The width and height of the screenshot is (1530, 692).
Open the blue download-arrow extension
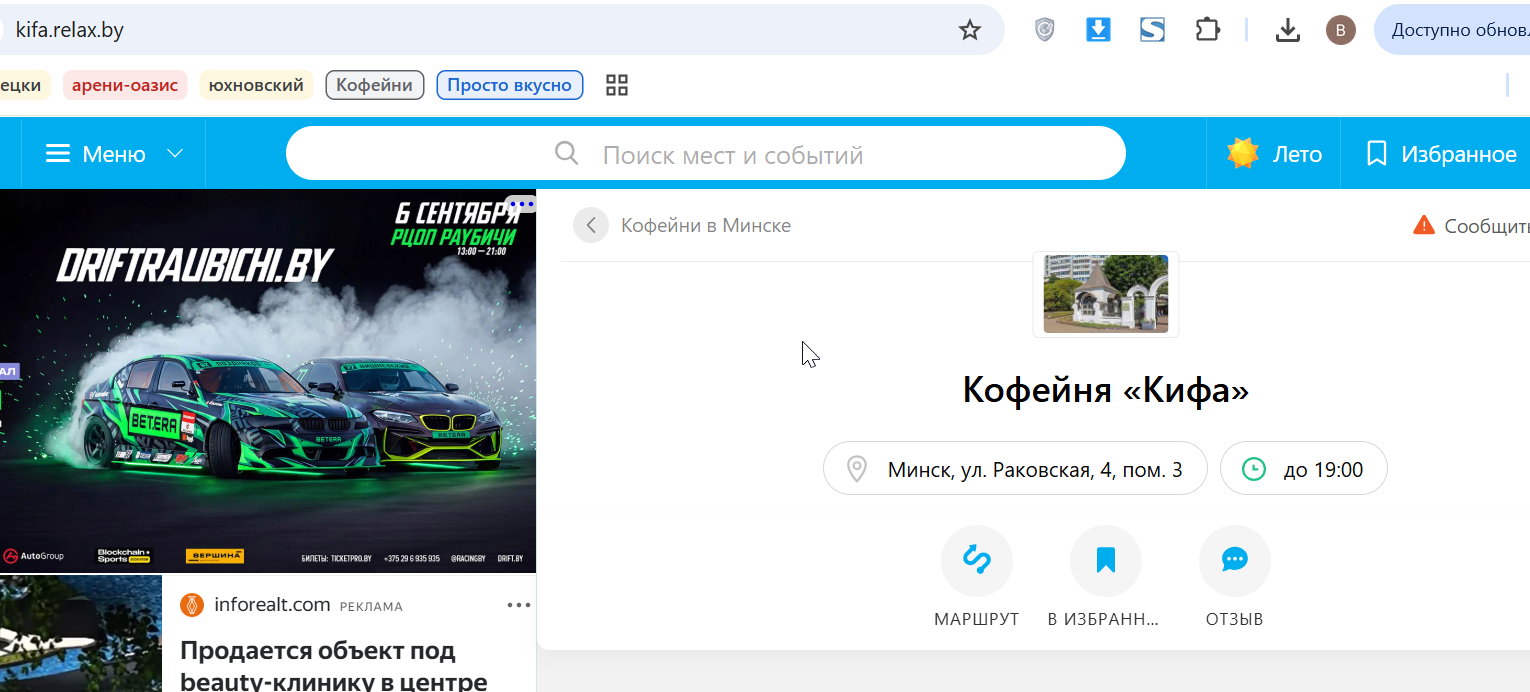1098,30
